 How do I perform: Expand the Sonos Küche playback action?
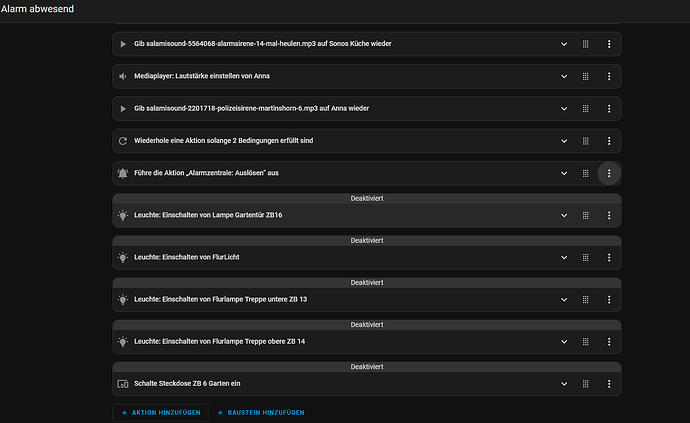coord(564,44)
